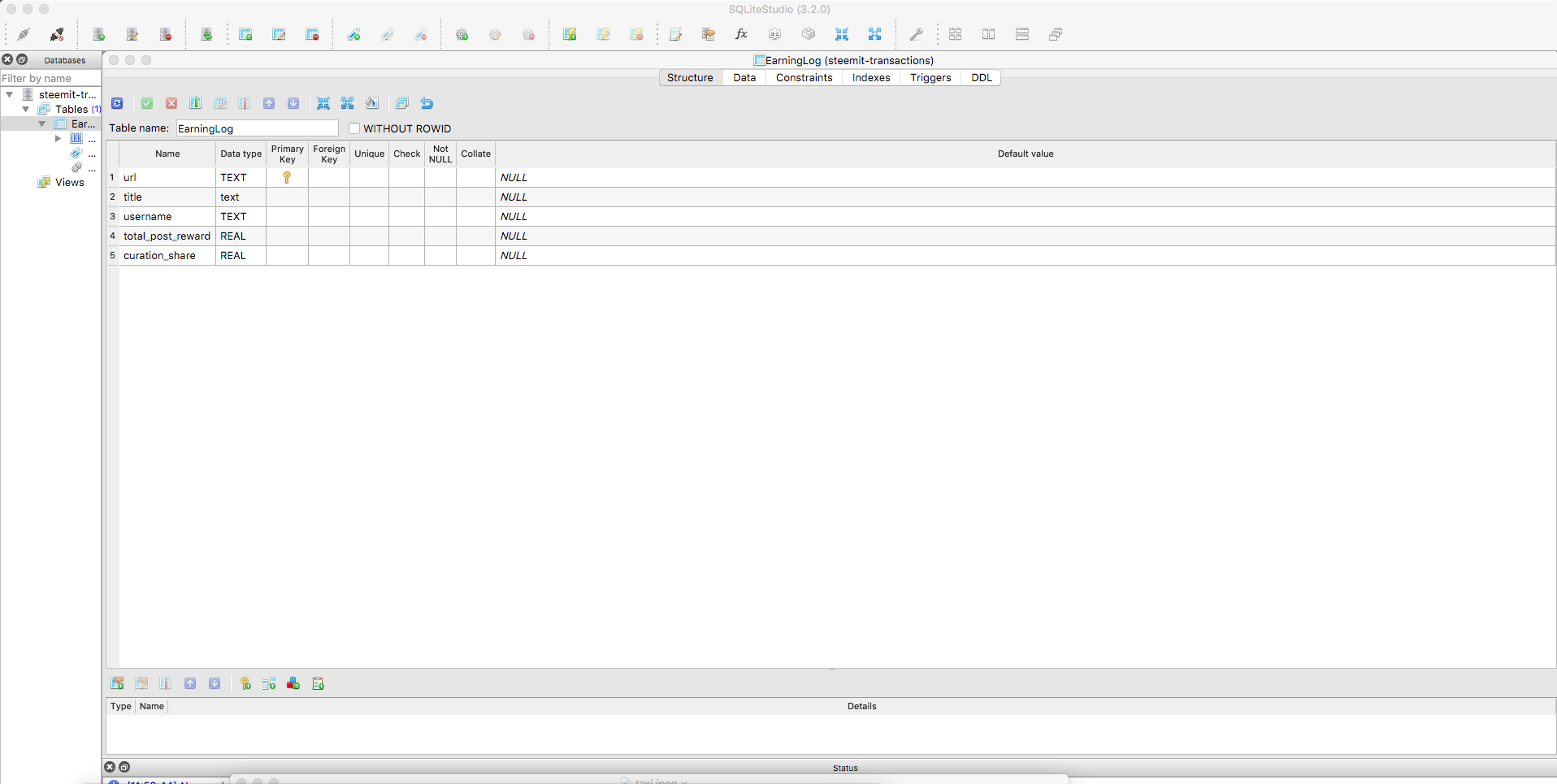1557x784 pixels.
Task: Export data with outward arrows icon in main toolbar
Action: point(874,34)
